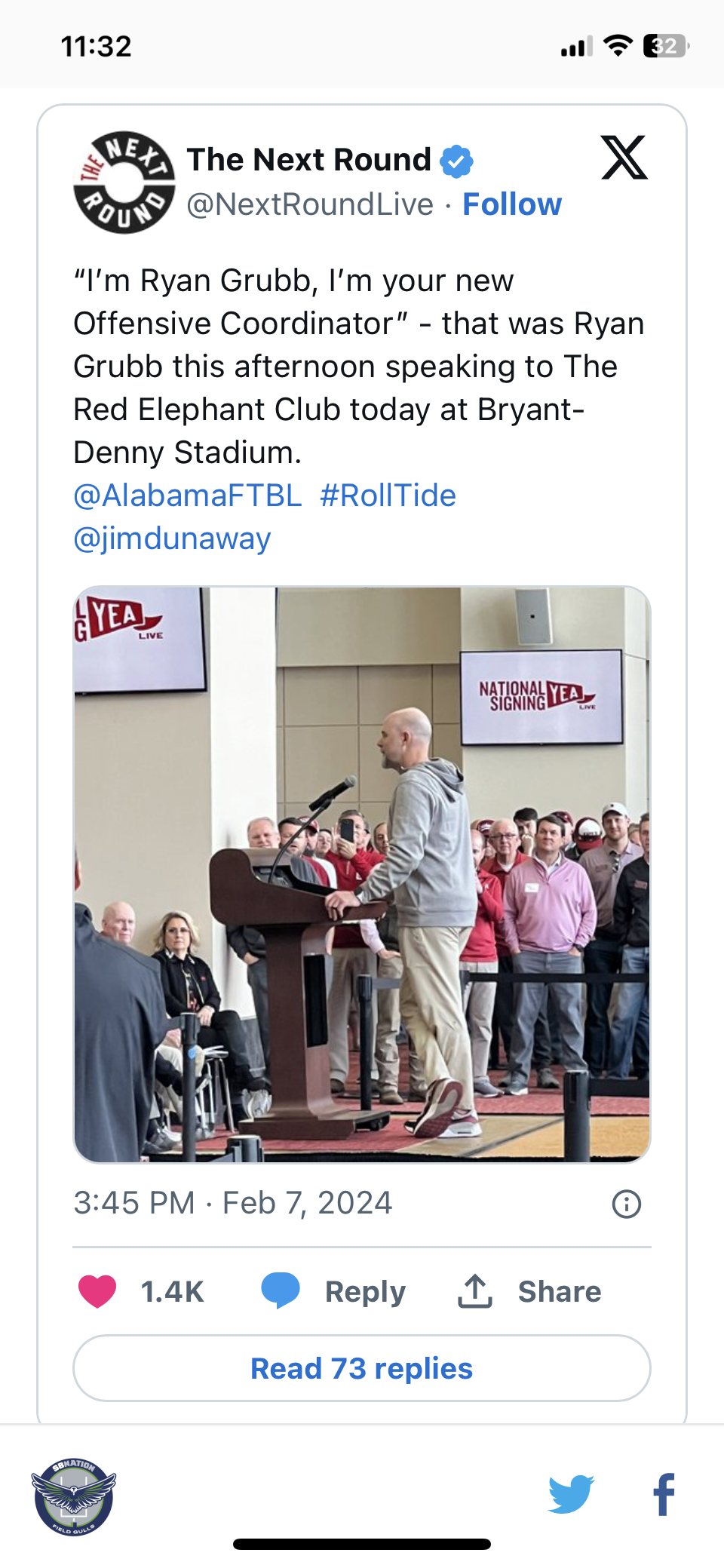Tap the blue verified badge

pyautogui.click(x=456, y=161)
